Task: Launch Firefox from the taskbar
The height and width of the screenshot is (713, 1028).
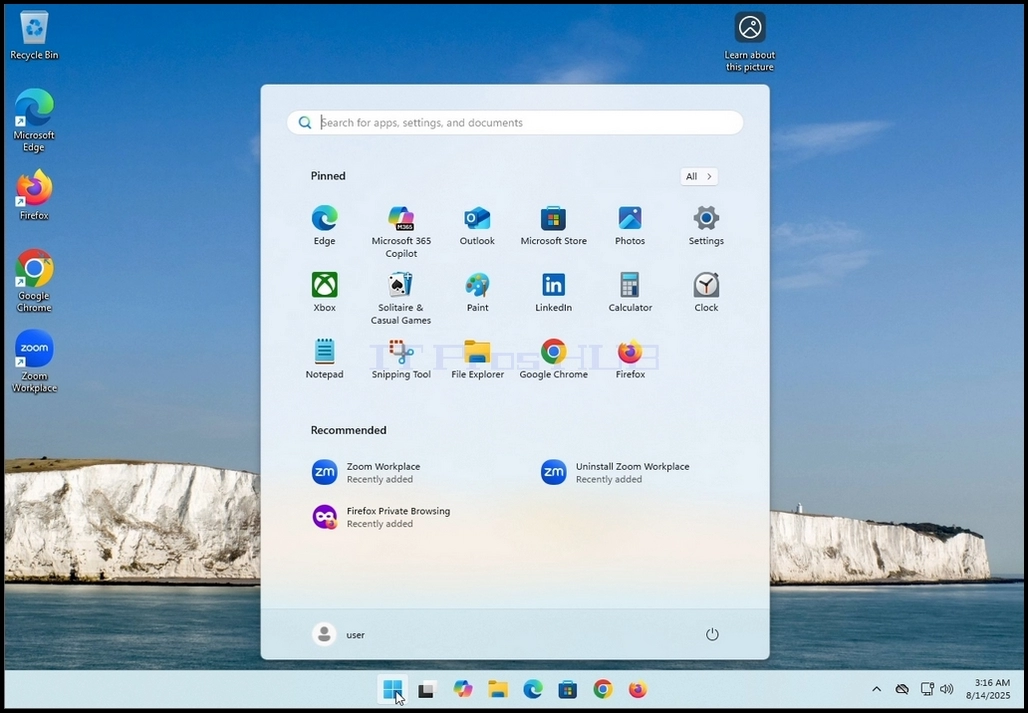Action: 637,689
